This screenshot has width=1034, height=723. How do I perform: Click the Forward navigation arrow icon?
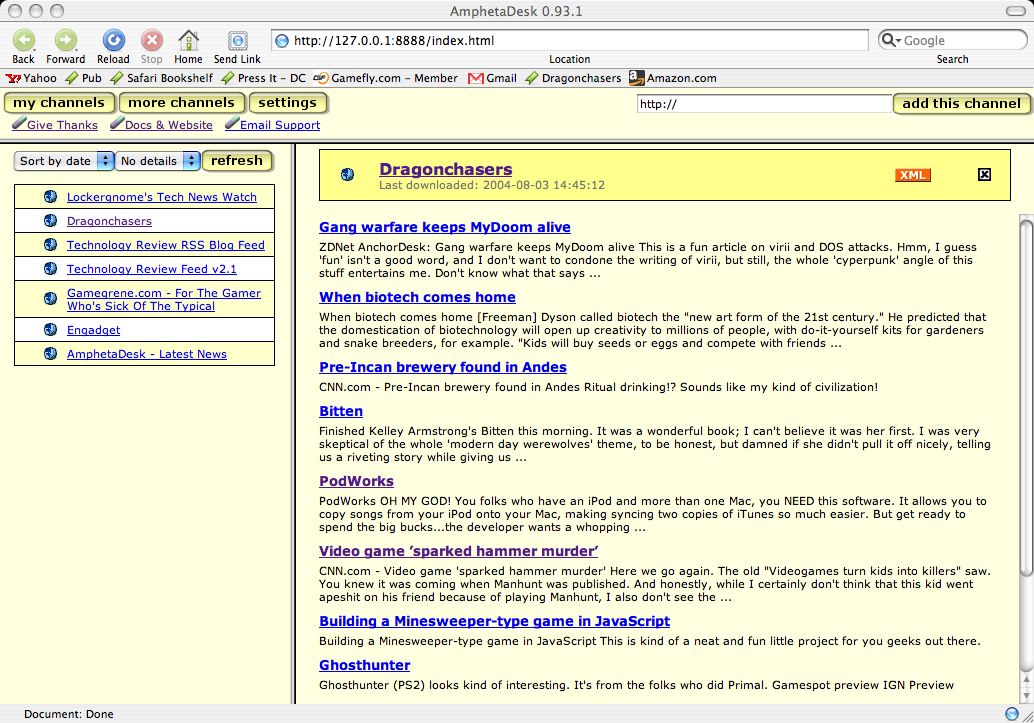pyautogui.click(x=66, y=40)
